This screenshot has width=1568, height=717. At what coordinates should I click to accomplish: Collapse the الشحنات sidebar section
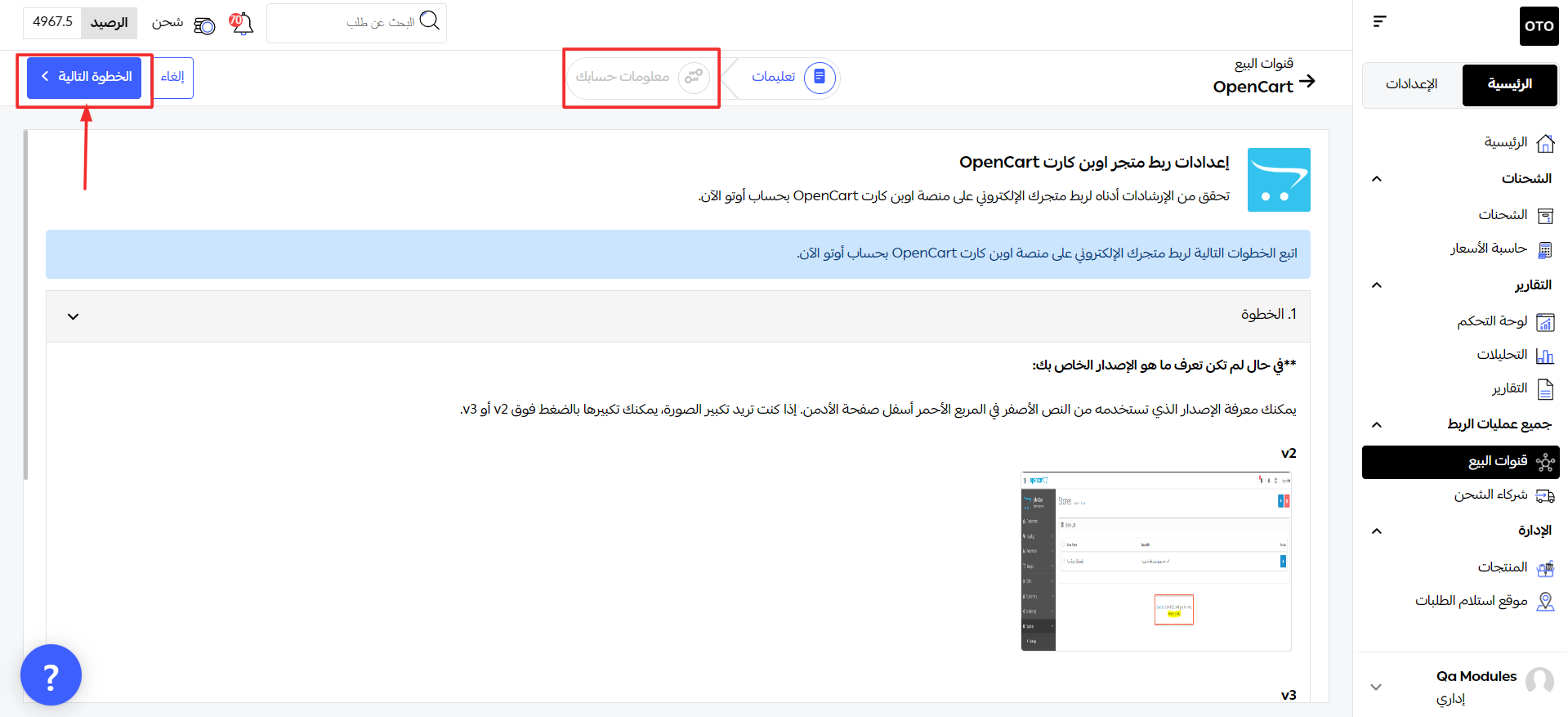[1377, 179]
